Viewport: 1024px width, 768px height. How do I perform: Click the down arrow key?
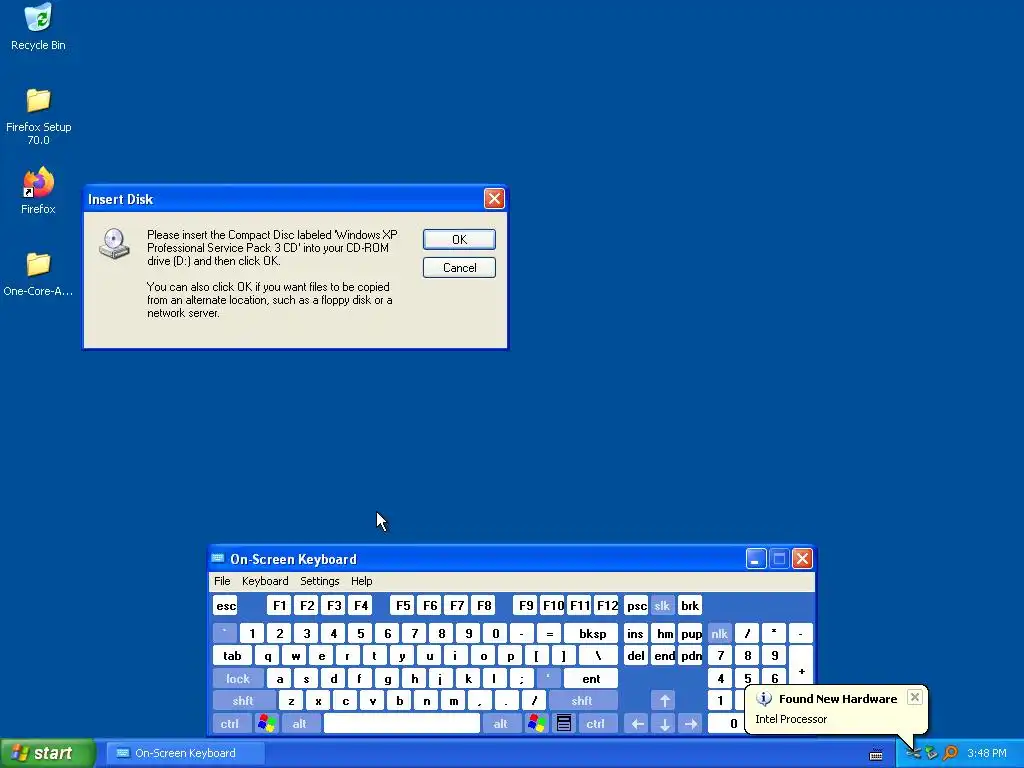click(x=665, y=724)
